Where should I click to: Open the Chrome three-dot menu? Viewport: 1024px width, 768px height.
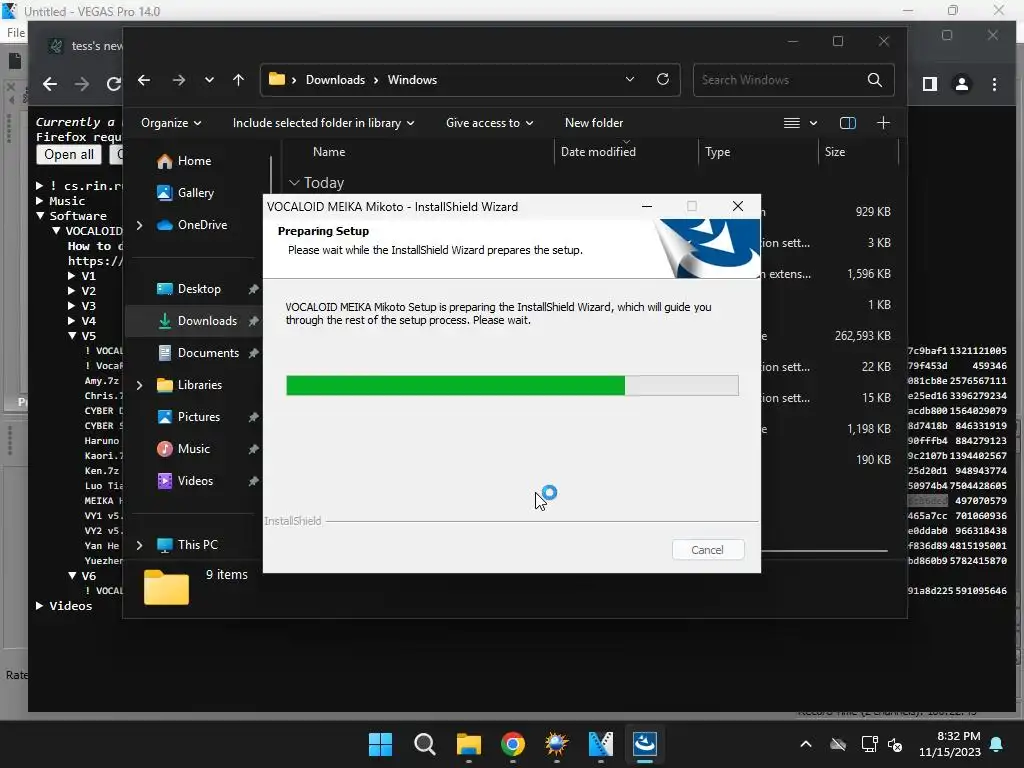(994, 84)
